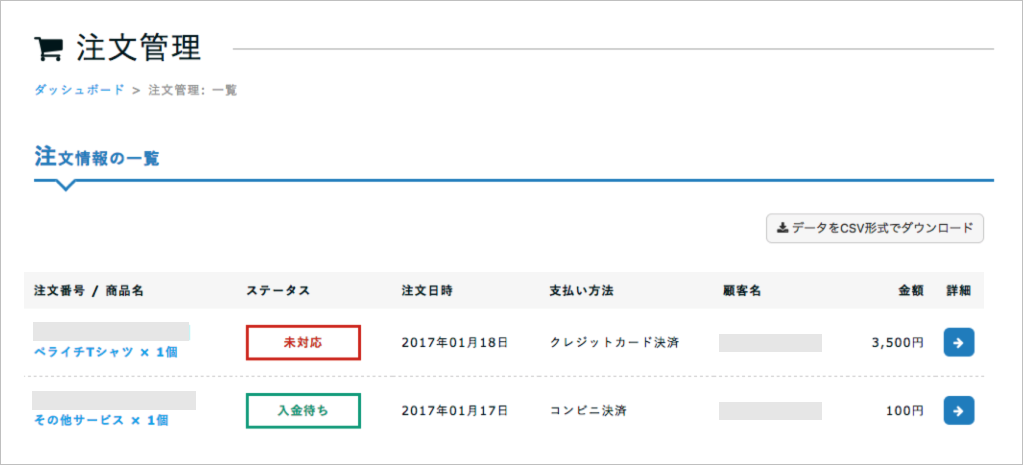
Task: Click the 注文情報の一覧 section heading
Action: pos(97,157)
